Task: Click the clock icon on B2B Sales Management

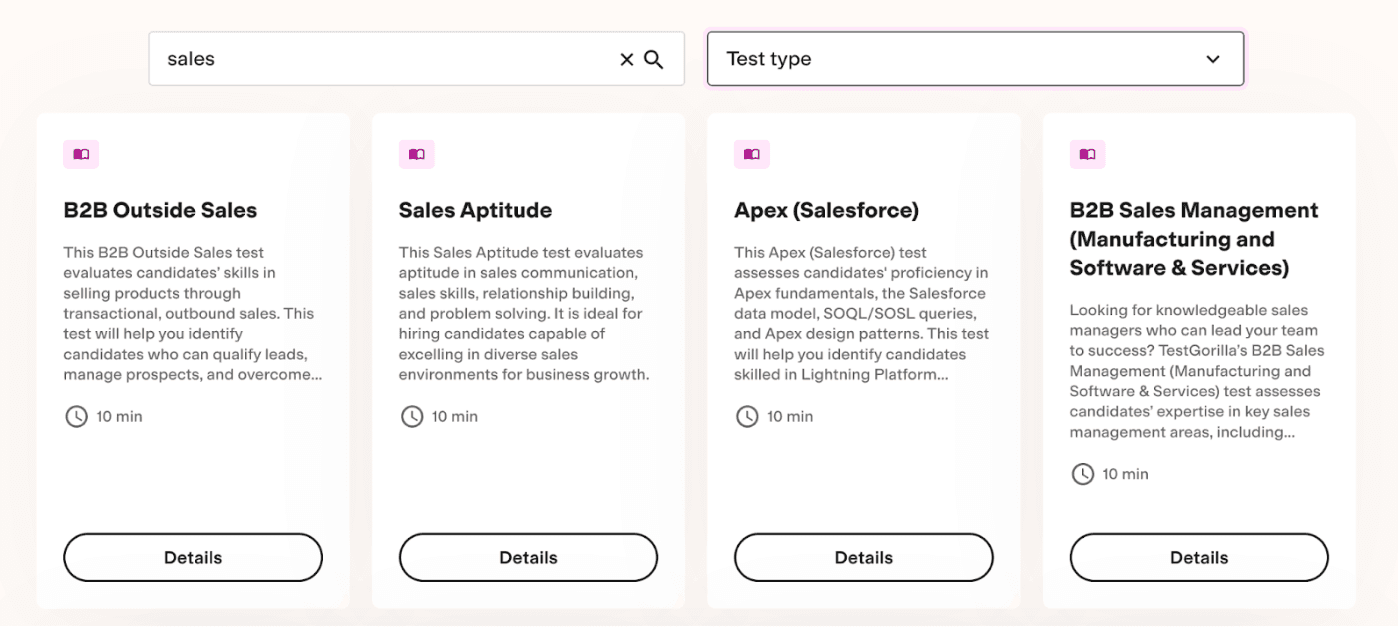Action: [x=1083, y=474]
